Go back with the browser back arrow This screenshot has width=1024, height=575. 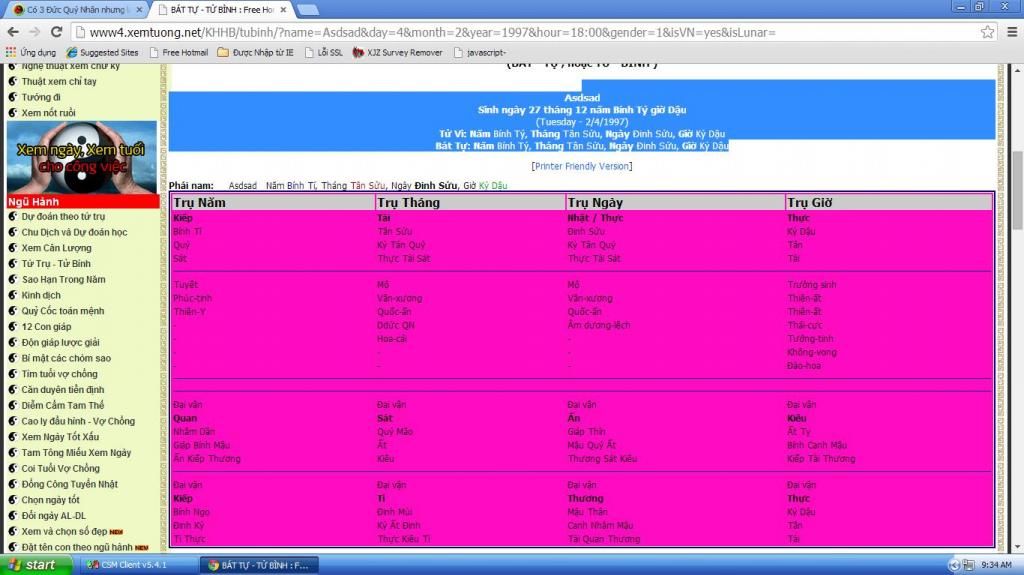pos(13,32)
